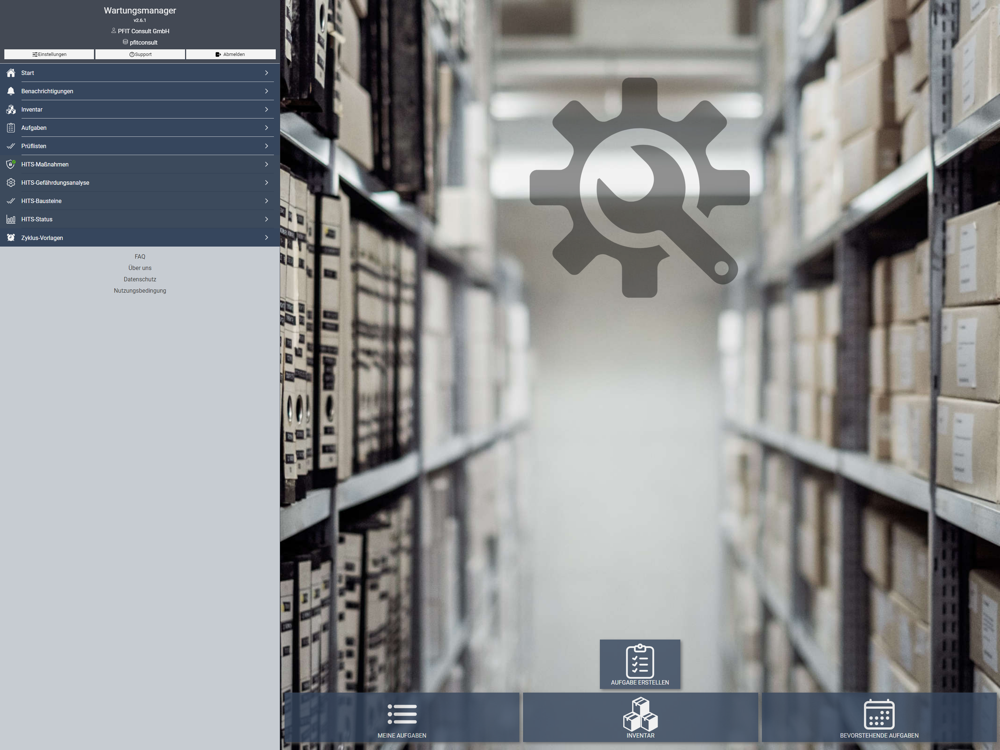The height and width of the screenshot is (750, 1000).
Task: Click the clipboard icon next to Aufgaben
Action: (x=11, y=128)
